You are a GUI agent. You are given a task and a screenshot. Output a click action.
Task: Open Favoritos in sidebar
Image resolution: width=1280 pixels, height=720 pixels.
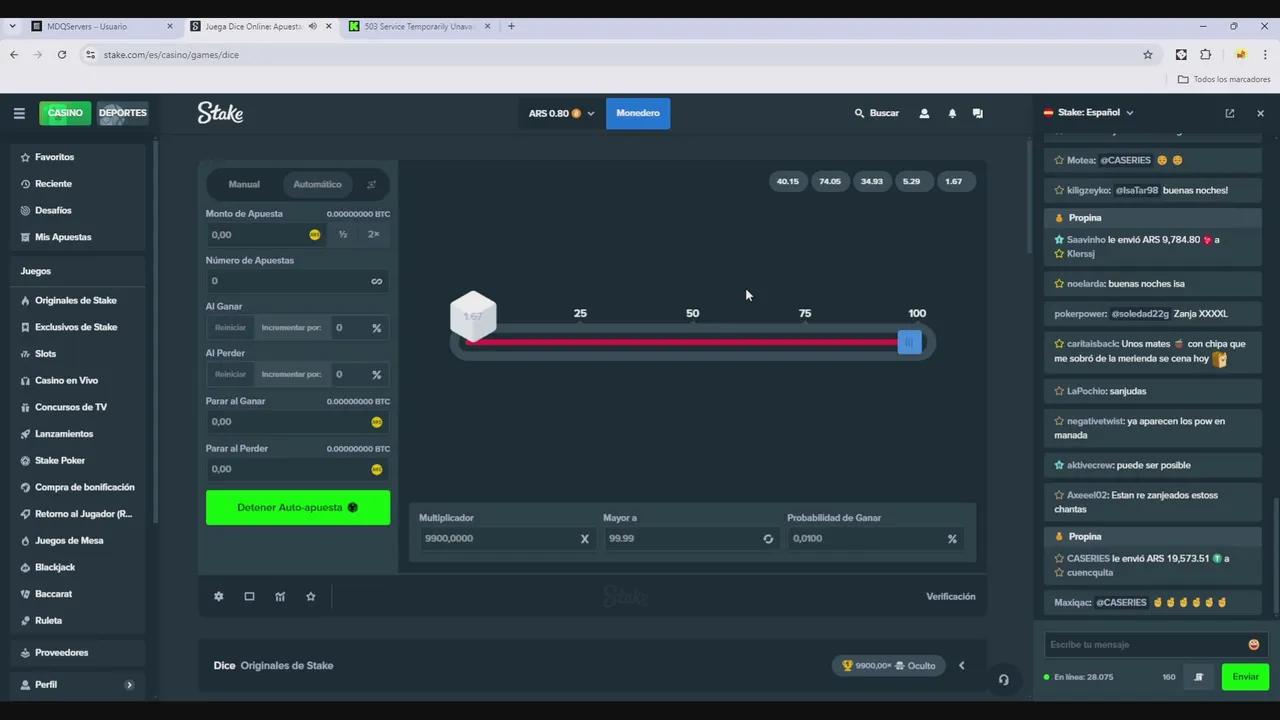(54, 157)
